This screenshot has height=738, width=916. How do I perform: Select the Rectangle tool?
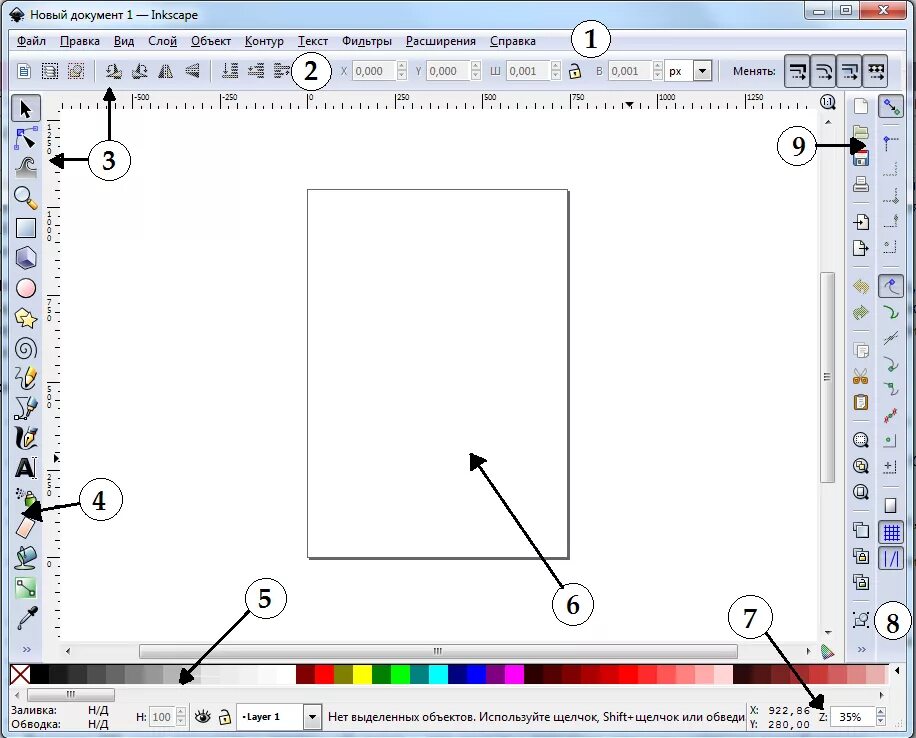click(26, 228)
